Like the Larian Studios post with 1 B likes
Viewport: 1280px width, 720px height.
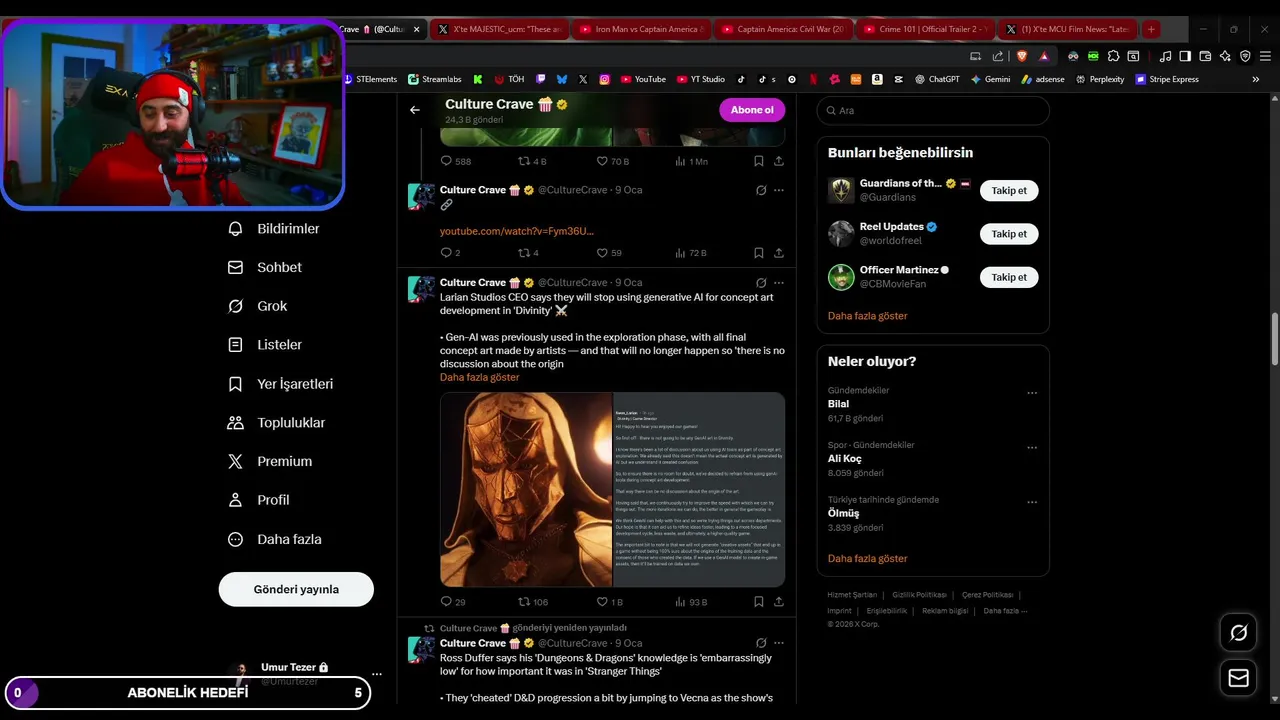[602, 602]
